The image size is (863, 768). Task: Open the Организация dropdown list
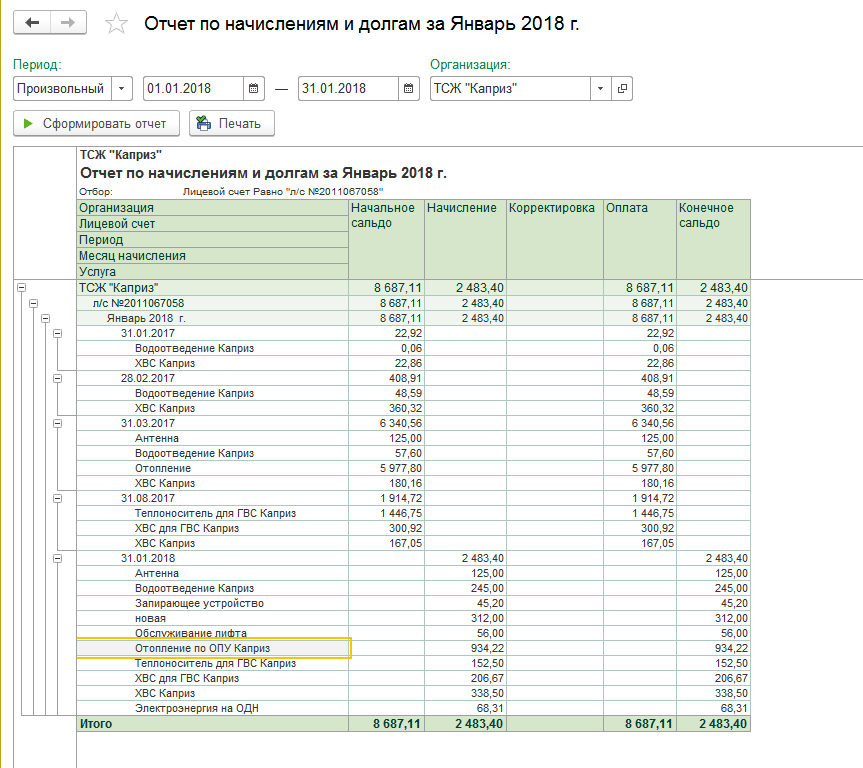point(600,89)
